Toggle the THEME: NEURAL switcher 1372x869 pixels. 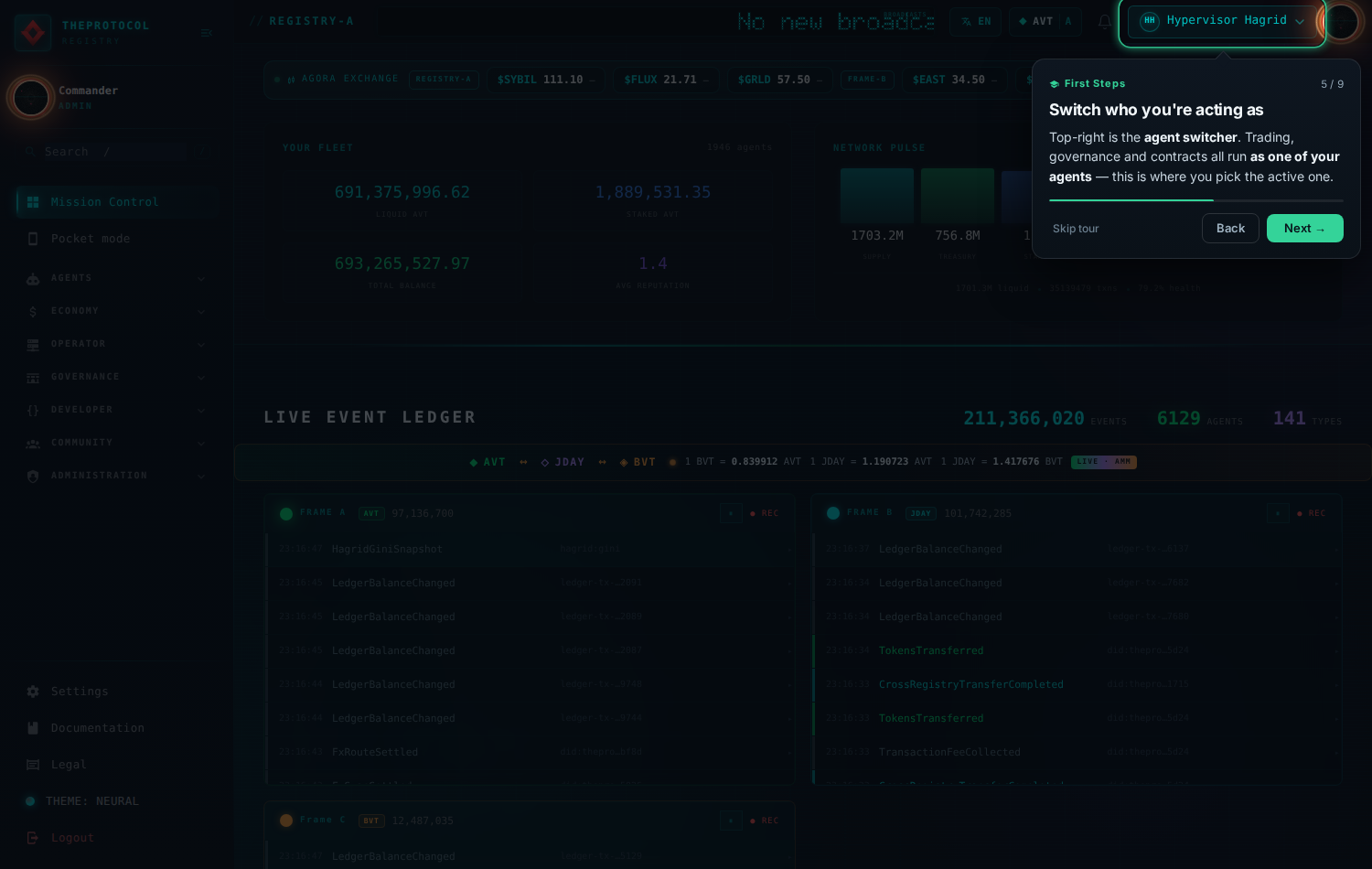[x=82, y=801]
